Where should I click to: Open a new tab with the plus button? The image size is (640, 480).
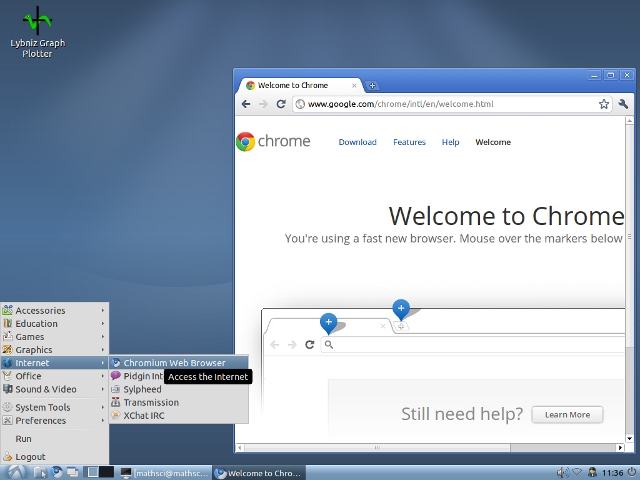372,86
